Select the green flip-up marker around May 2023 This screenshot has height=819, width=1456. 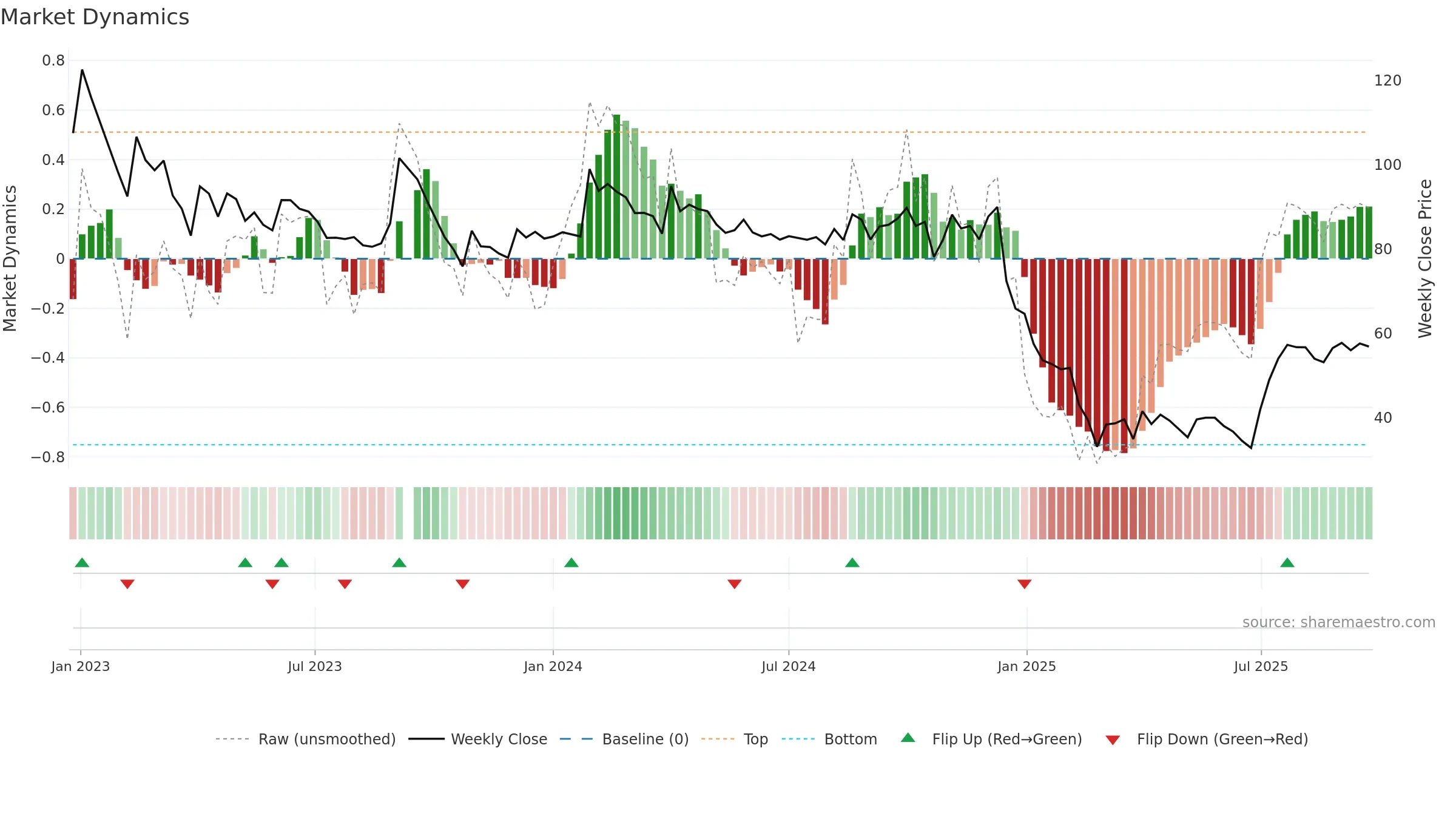[245, 562]
